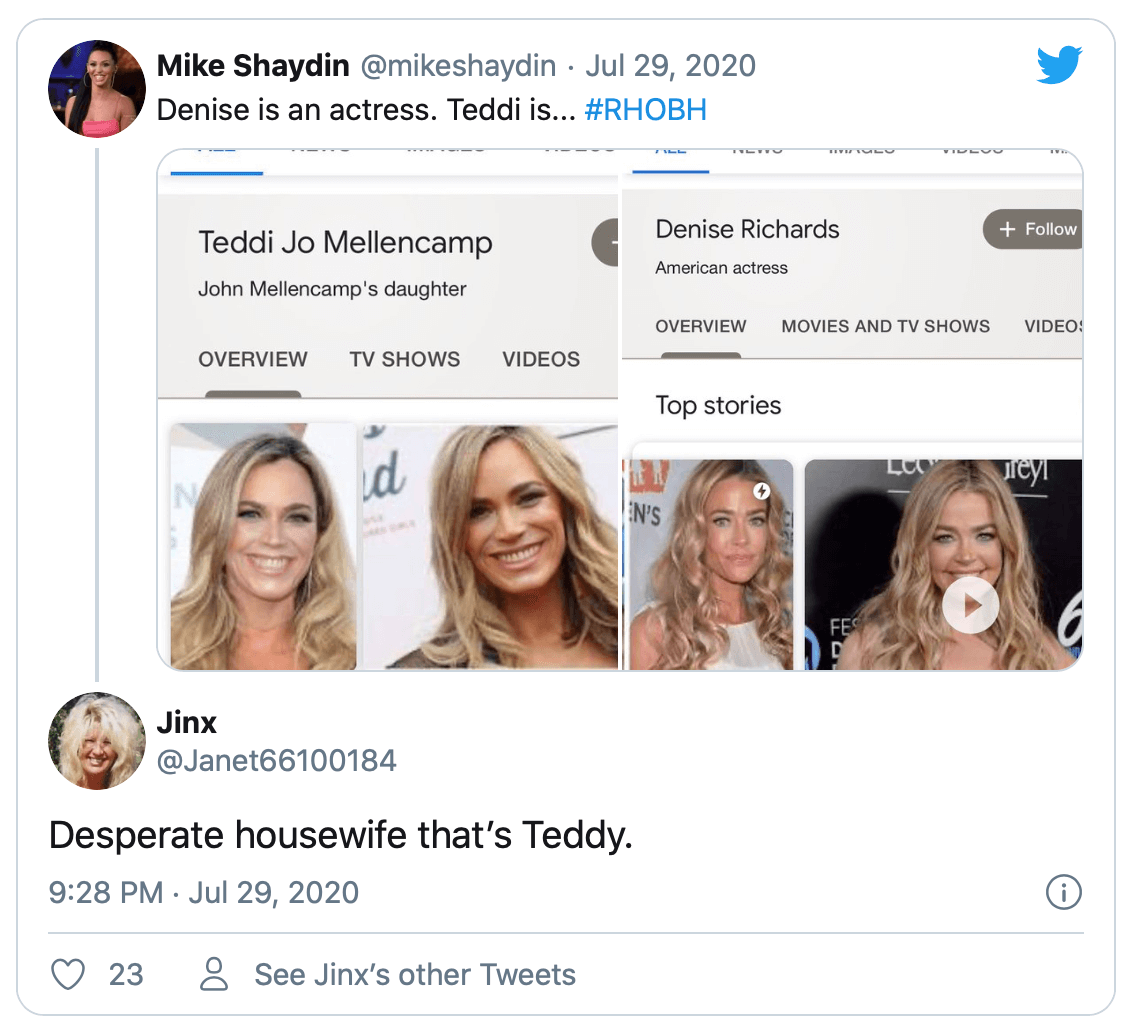The image size is (1138, 1032).
Task: Click See Jinx's other Tweets link
Action: pos(415,974)
